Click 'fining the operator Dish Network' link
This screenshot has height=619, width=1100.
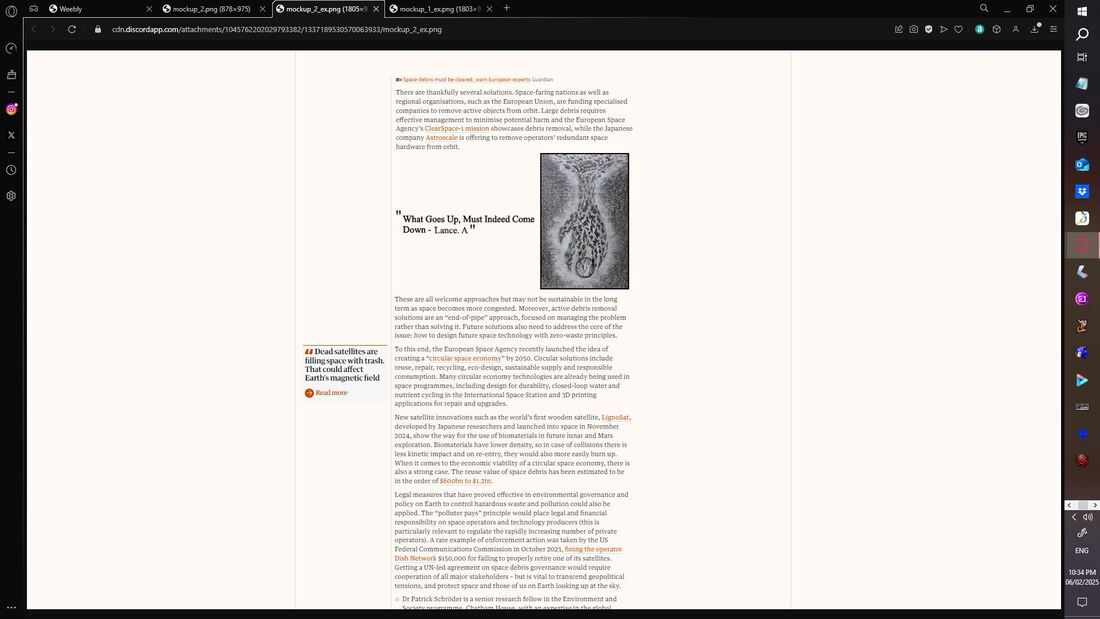tap(508, 554)
